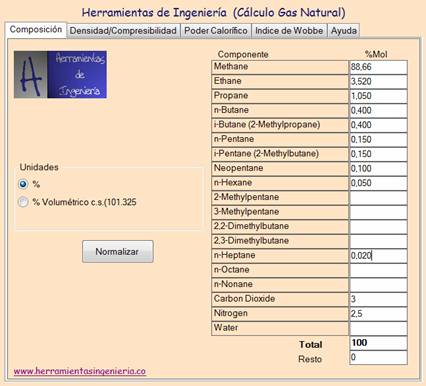This screenshot has width=426, height=386.
Task: Click the Propane %Mol input box
Action: tap(378, 96)
